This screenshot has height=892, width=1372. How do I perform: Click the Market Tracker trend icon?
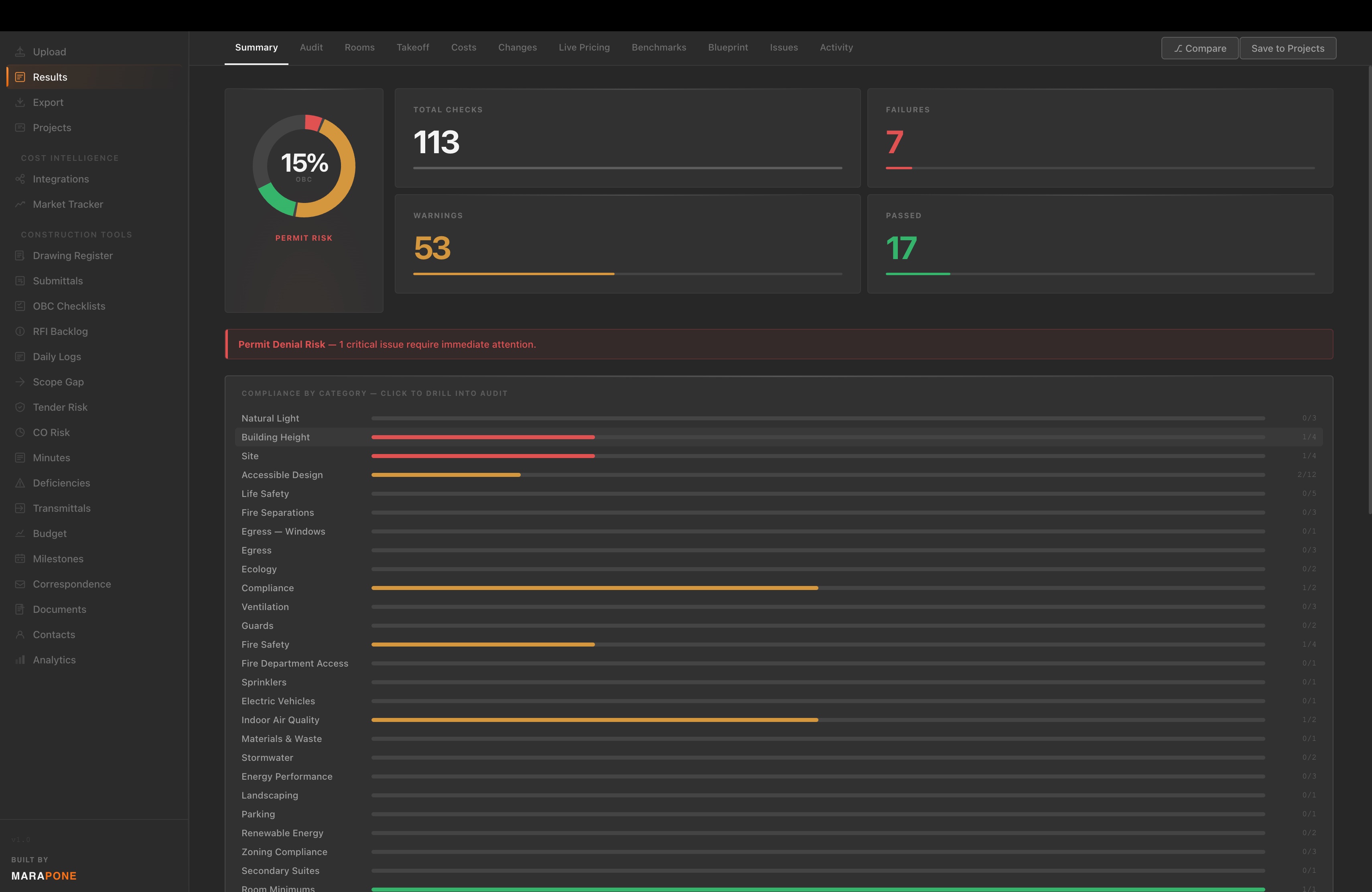[x=20, y=205]
